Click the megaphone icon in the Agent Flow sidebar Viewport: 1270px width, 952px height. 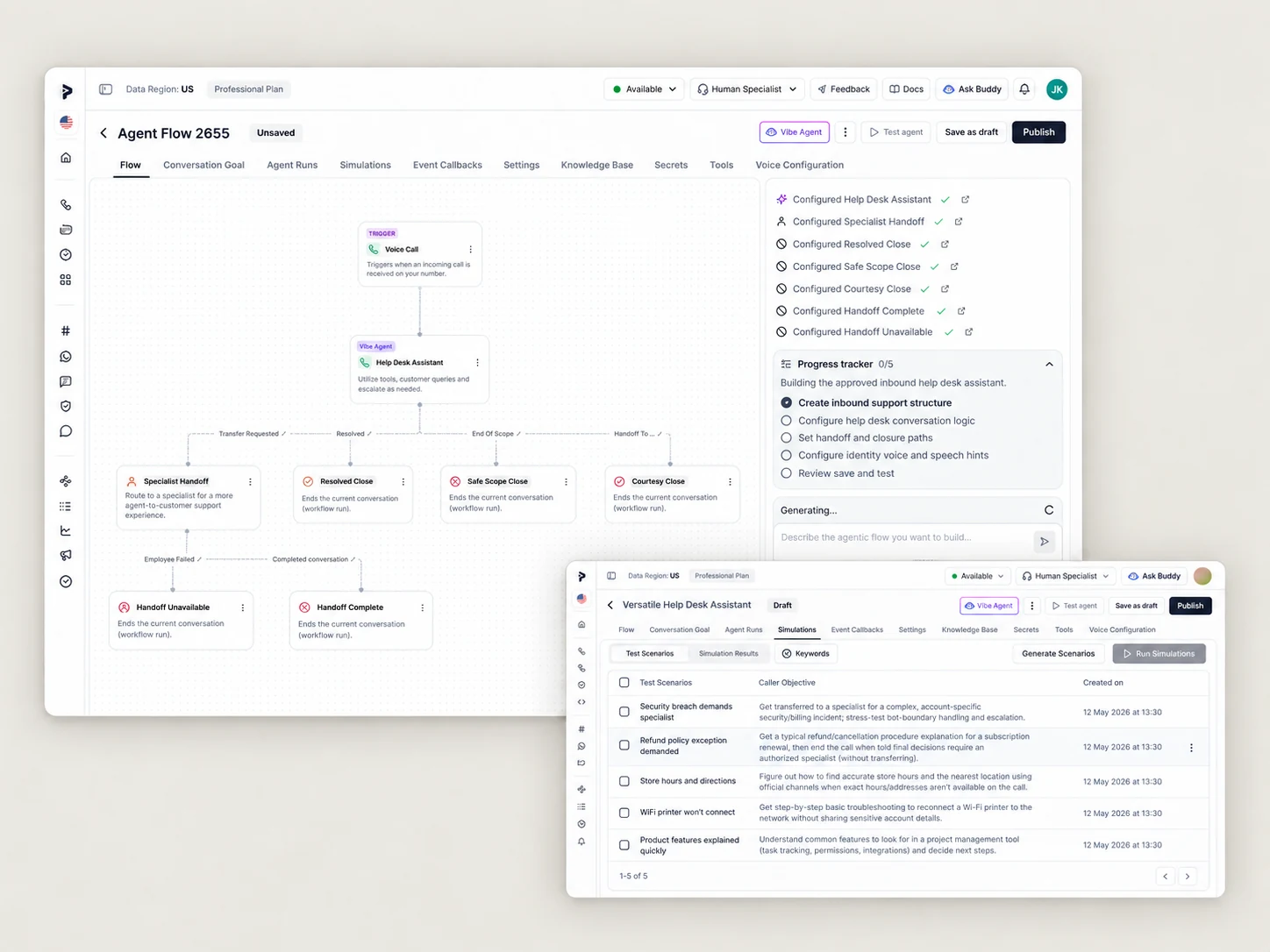[x=66, y=555]
